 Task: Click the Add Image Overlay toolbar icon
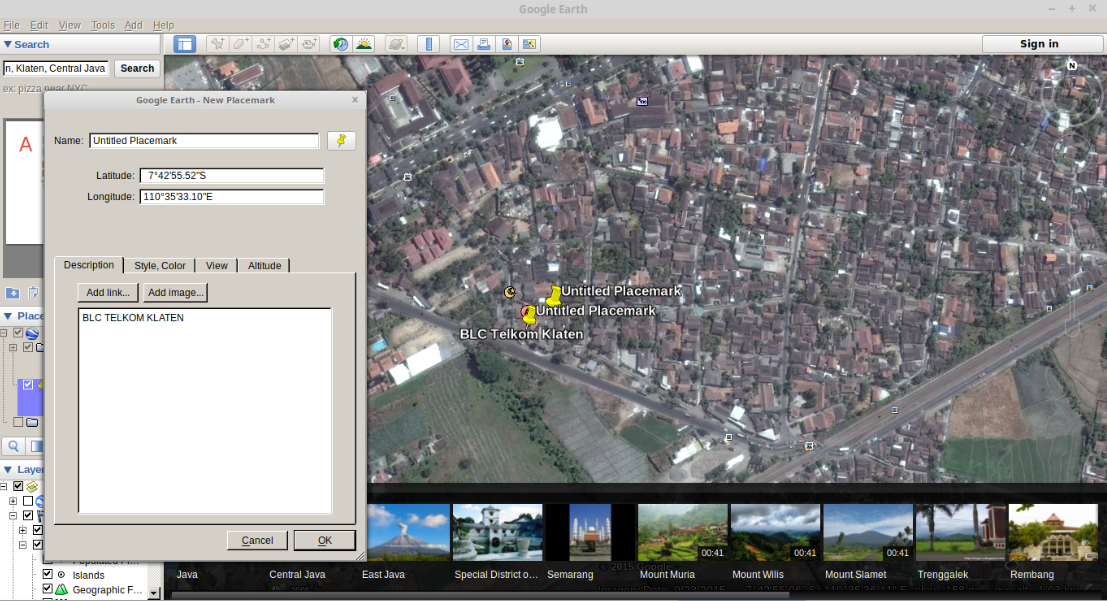286,44
